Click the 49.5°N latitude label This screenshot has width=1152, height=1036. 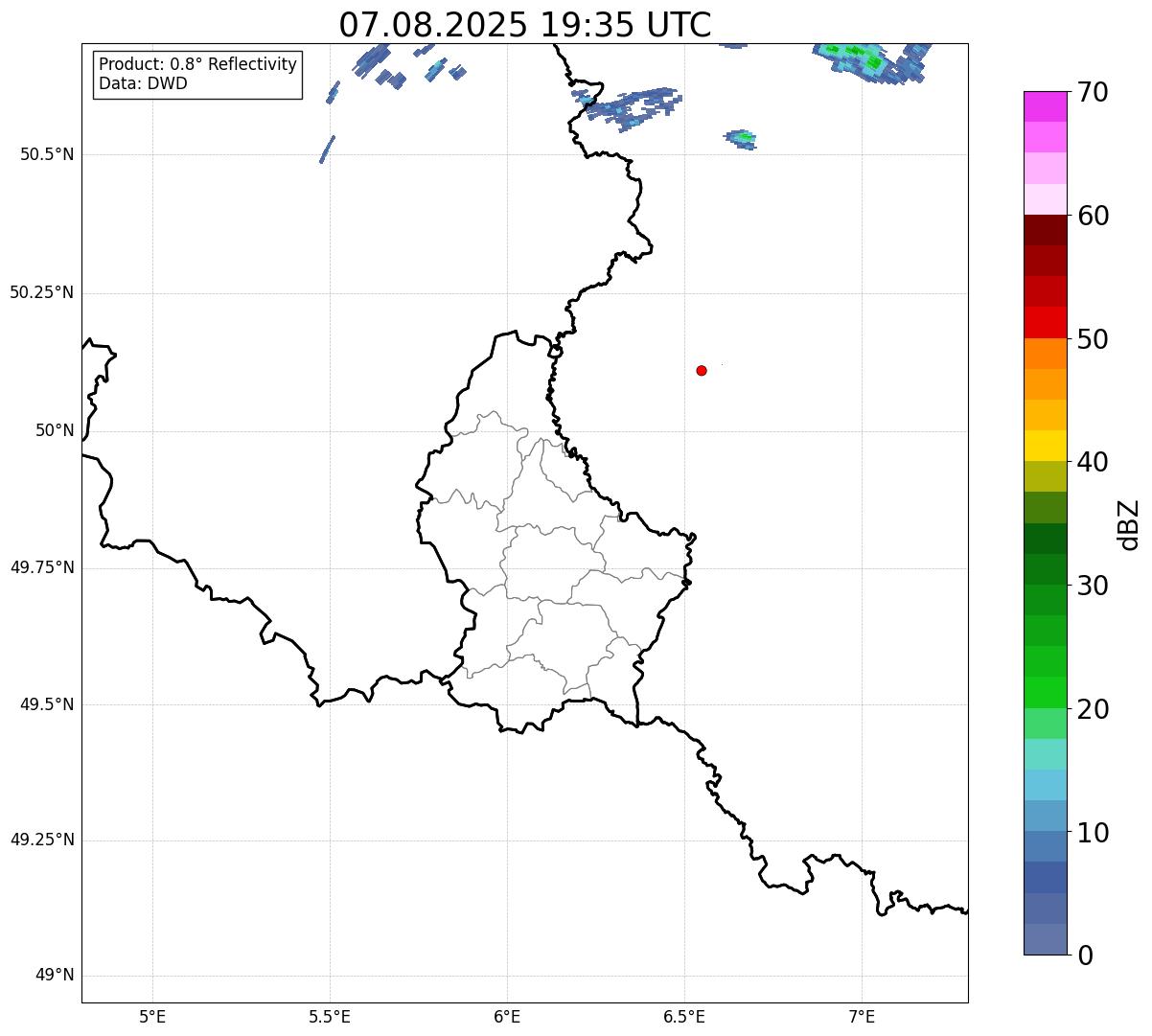coord(47,704)
